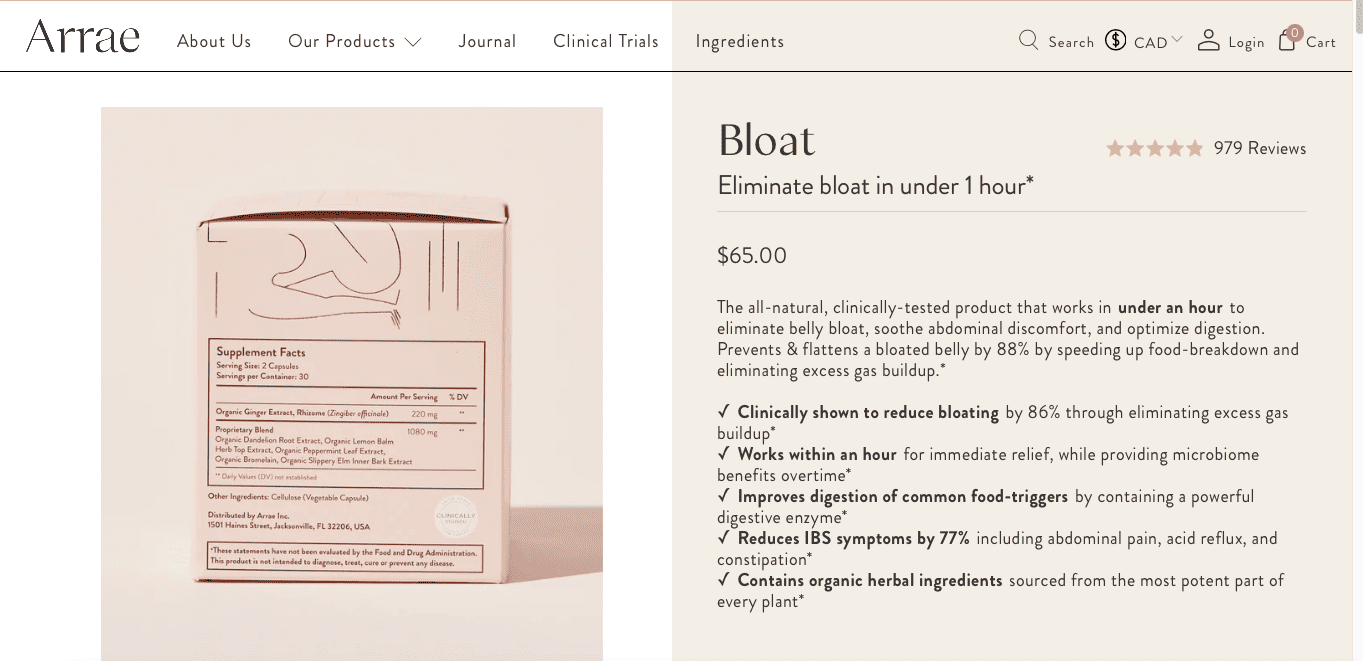
Task: Open the Clinical Trials page
Action: (606, 41)
